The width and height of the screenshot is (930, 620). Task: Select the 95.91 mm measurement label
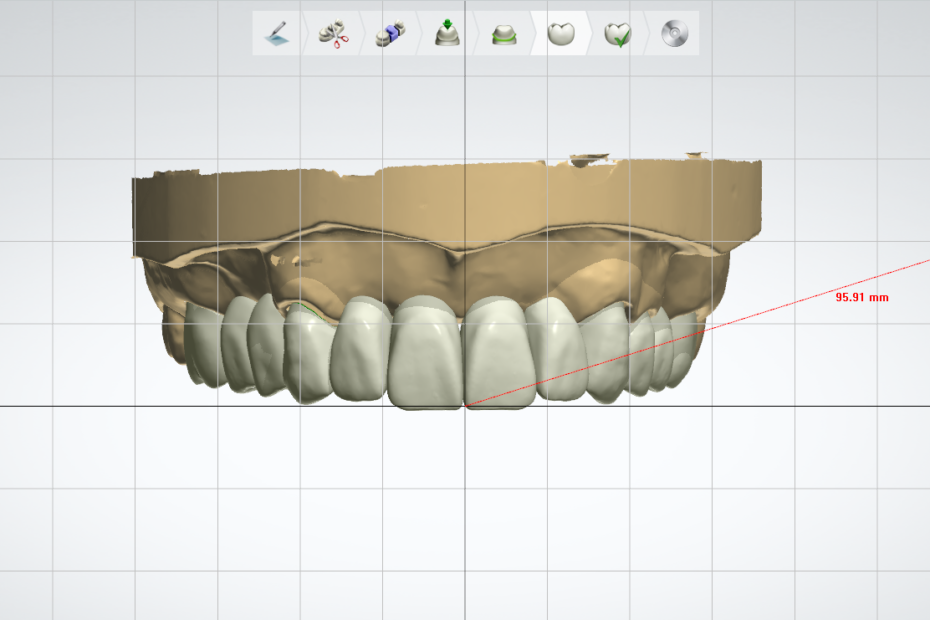click(x=862, y=297)
